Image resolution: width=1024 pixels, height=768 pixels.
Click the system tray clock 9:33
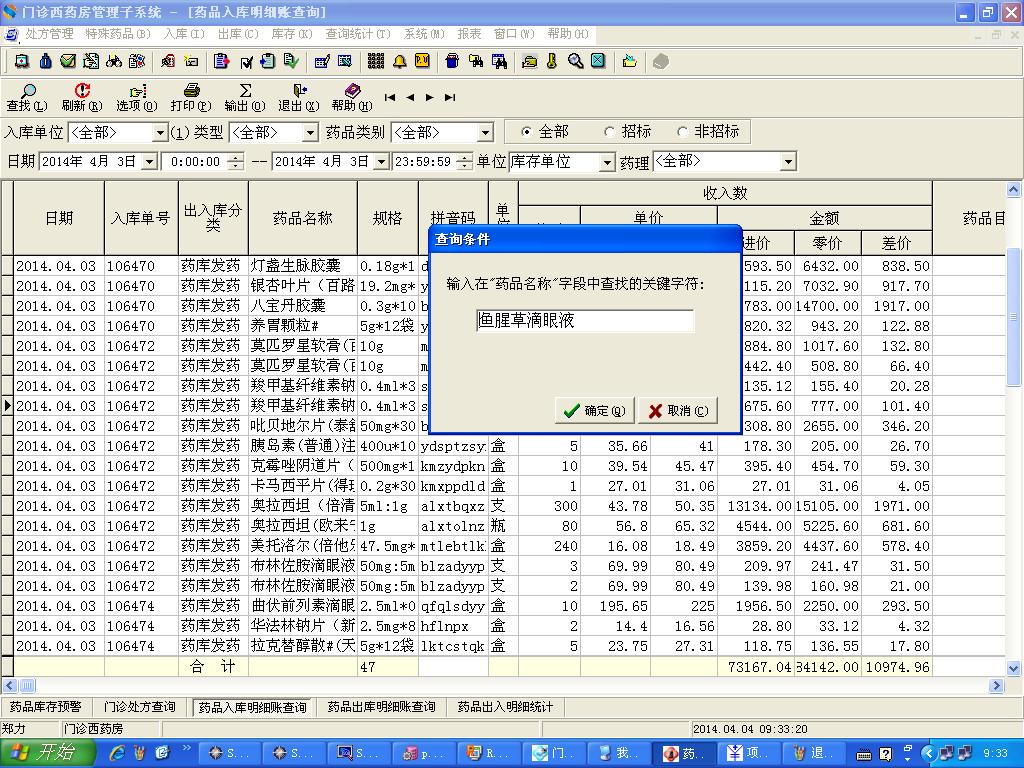pos(995,753)
